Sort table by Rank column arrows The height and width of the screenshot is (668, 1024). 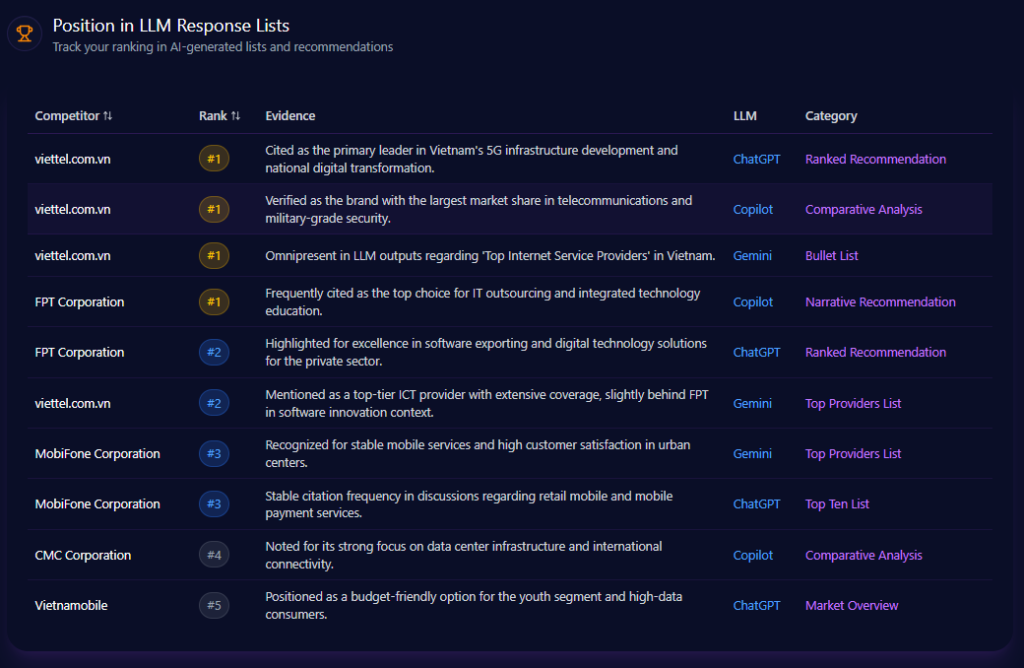[236, 116]
